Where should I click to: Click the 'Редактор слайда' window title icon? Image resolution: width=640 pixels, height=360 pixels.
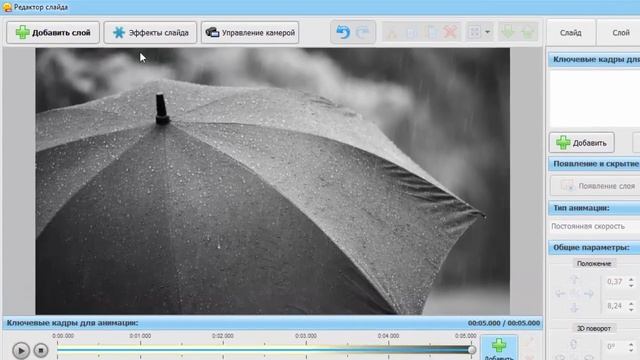tap(7, 7)
